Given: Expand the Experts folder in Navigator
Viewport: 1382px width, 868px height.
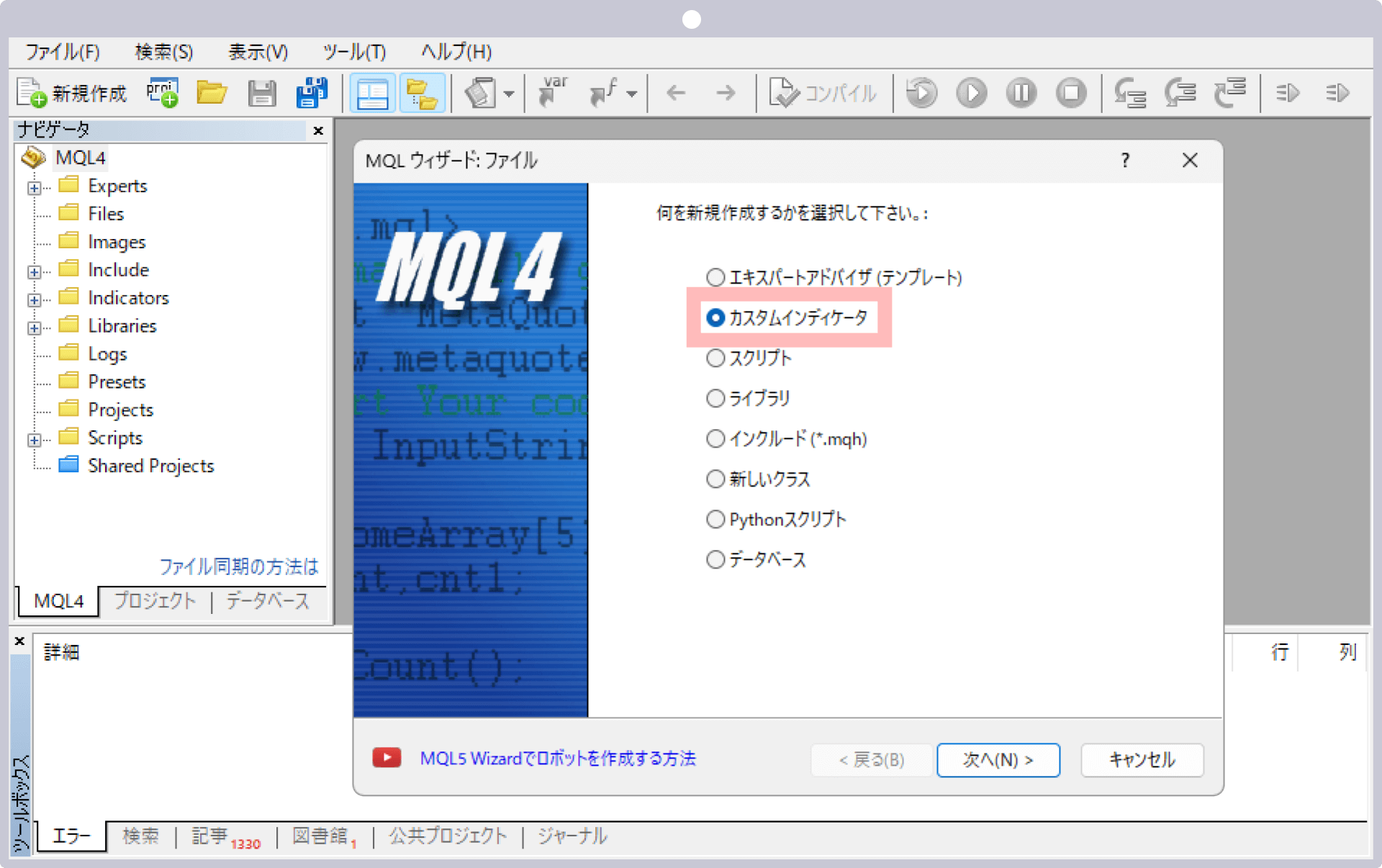Looking at the screenshot, I should pyautogui.click(x=34, y=188).
